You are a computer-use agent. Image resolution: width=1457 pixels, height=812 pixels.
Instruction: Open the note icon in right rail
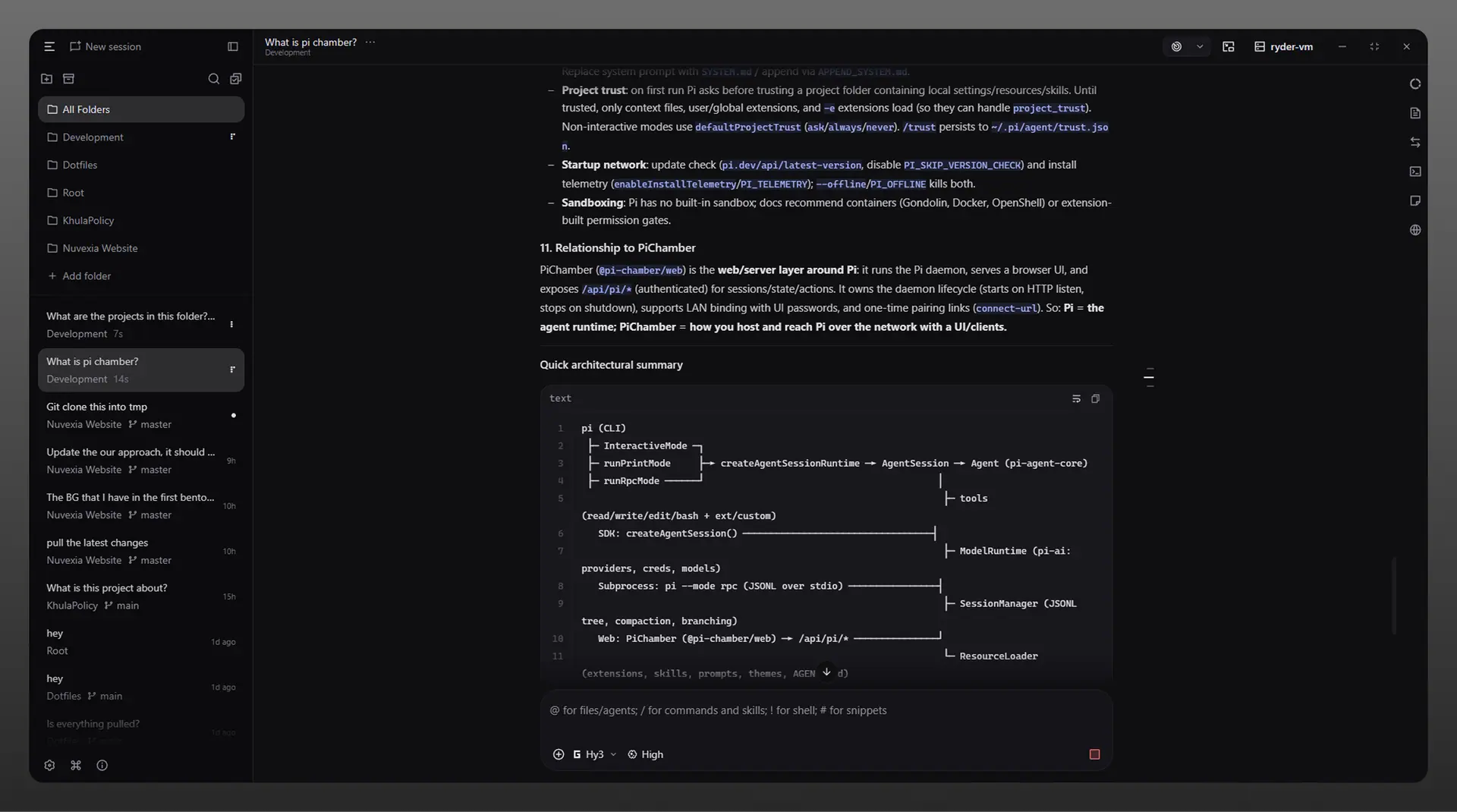(1415, 200)
